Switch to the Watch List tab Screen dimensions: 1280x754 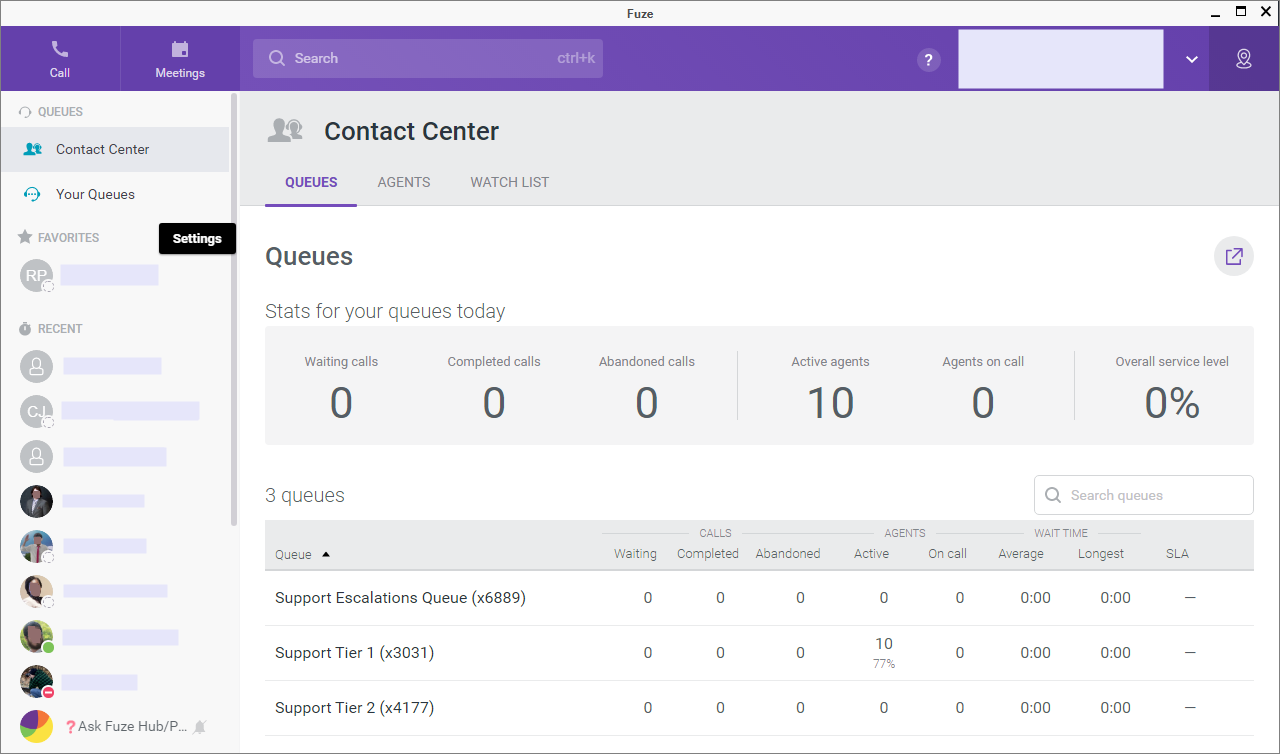click(509, 182)
